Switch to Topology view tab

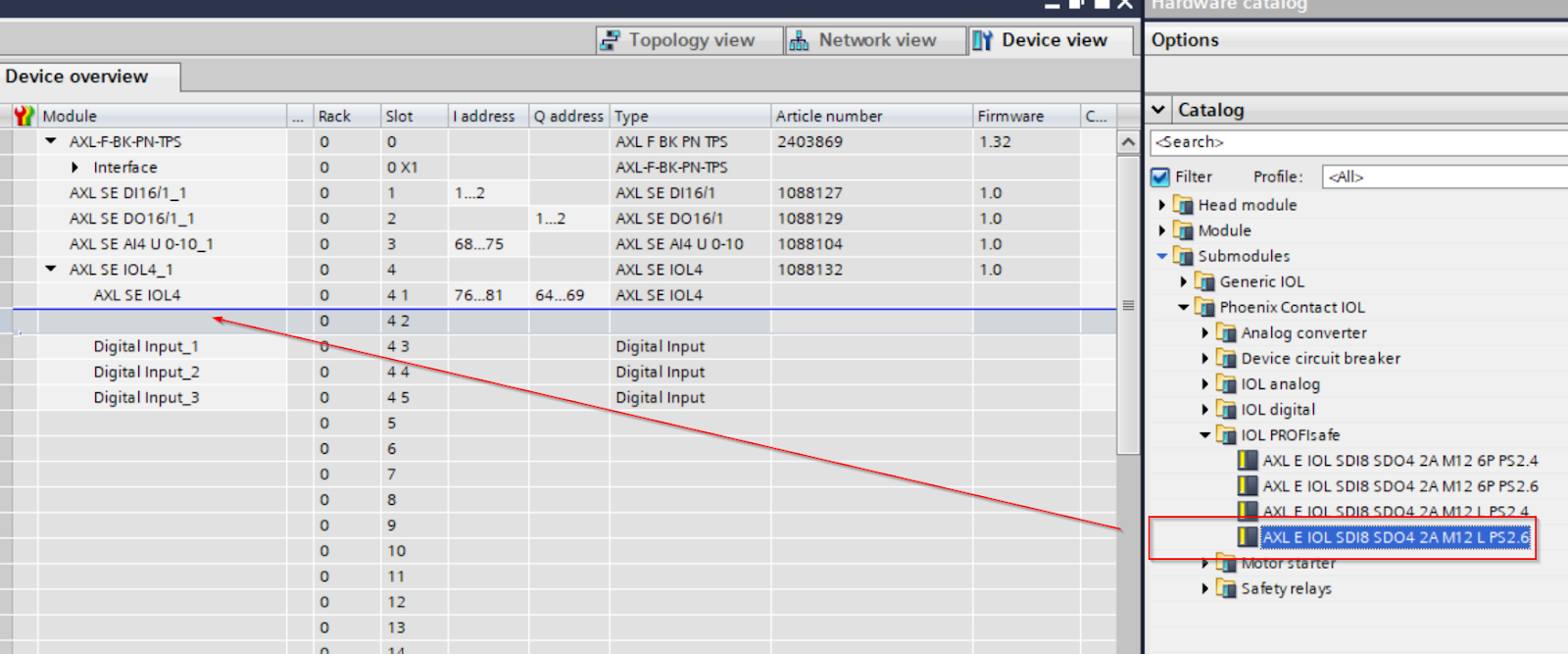click(690, 40)
